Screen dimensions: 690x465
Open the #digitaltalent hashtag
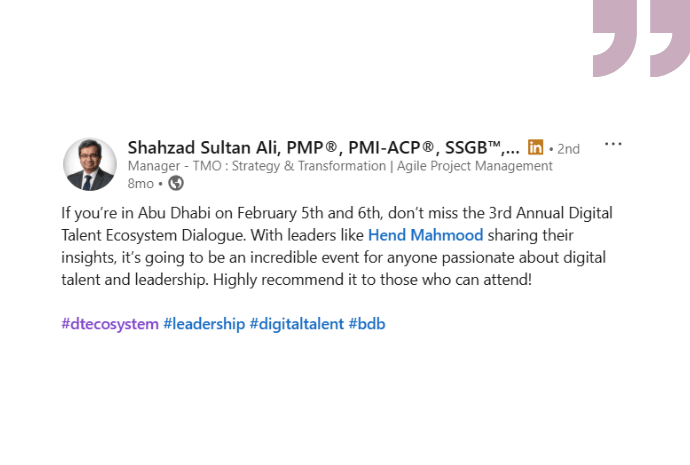coord(296,324)
